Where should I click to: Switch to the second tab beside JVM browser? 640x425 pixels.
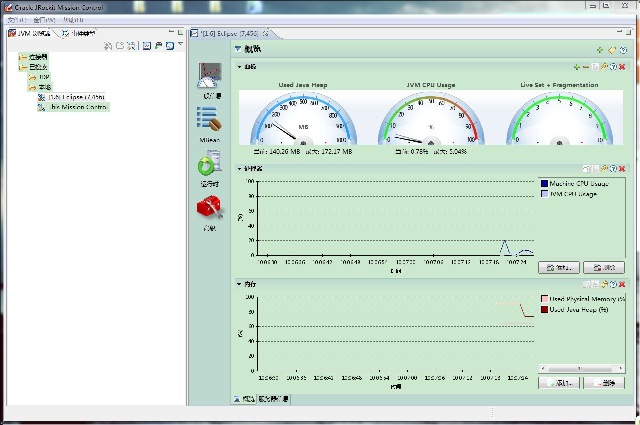click(78, 33)
